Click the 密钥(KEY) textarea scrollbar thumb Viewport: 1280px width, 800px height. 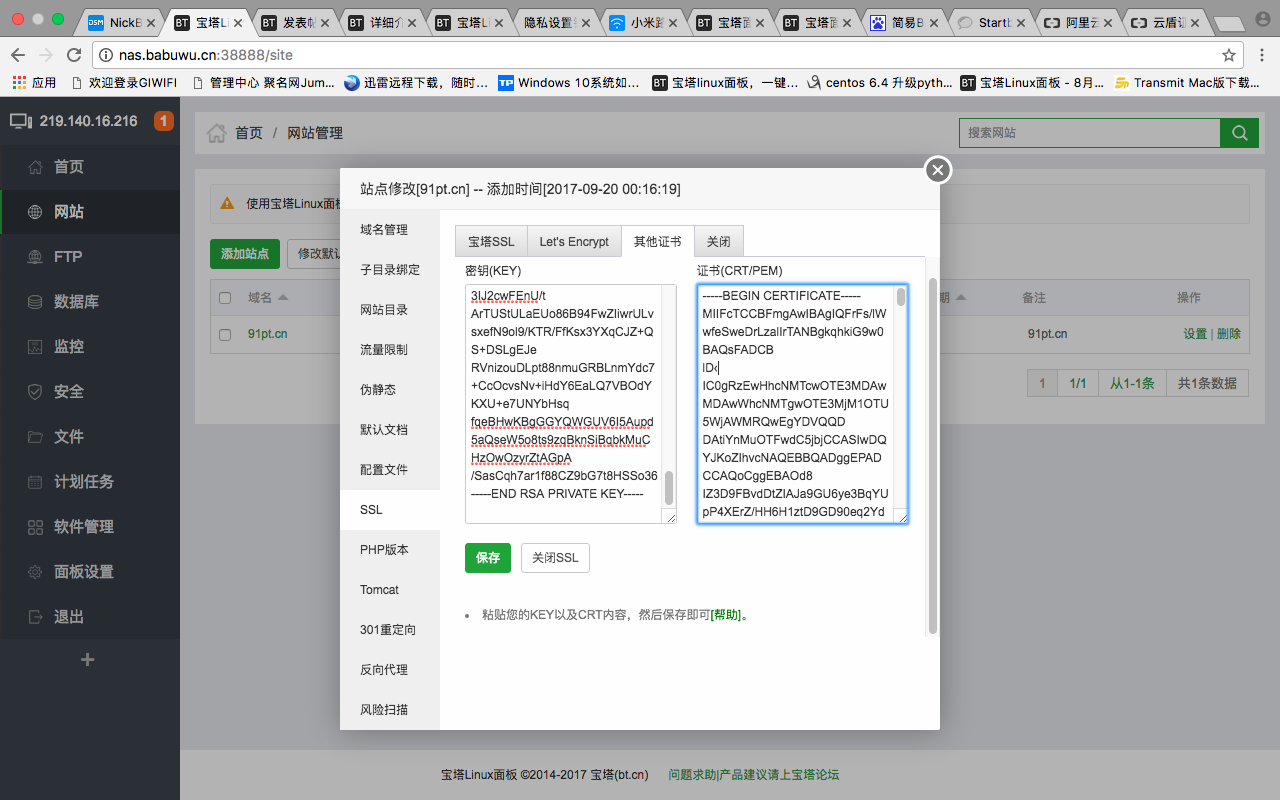[669, 487]
